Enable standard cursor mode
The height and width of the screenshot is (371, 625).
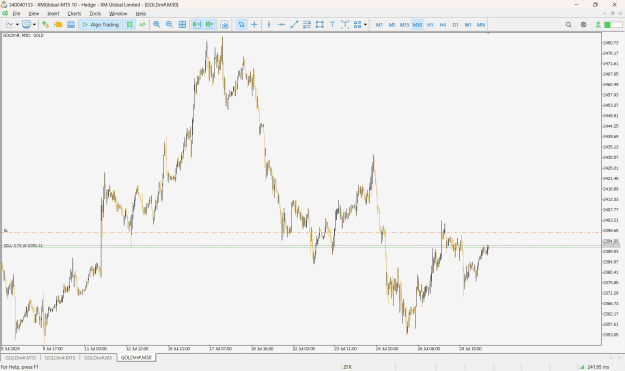pos(241,25)
